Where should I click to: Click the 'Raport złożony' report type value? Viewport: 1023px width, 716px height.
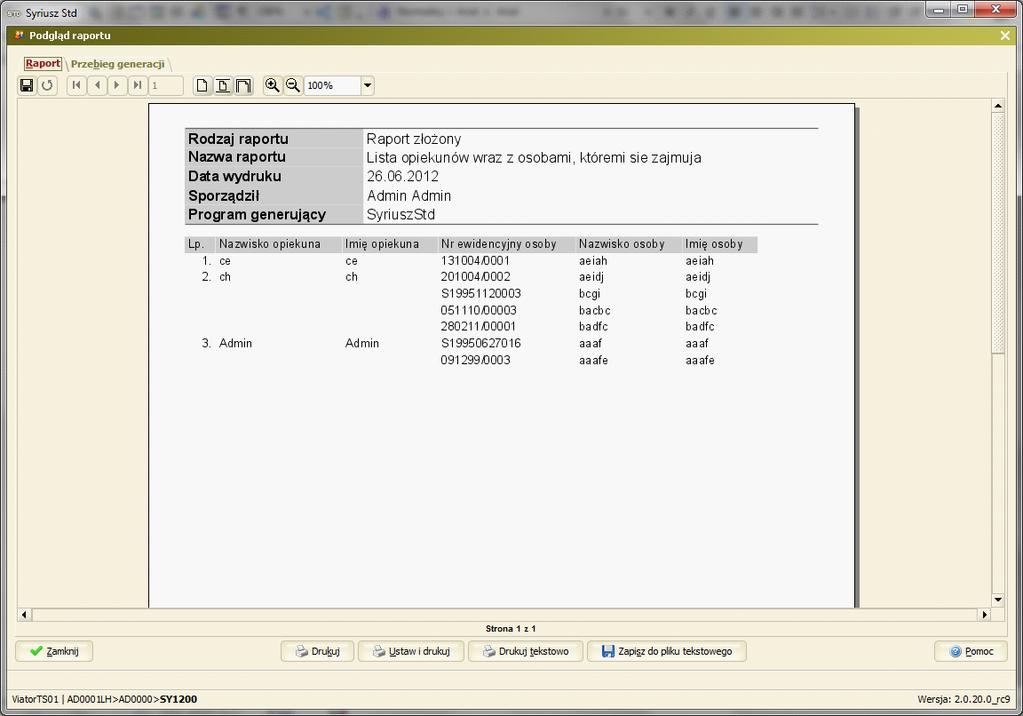[x=414, y=139]
